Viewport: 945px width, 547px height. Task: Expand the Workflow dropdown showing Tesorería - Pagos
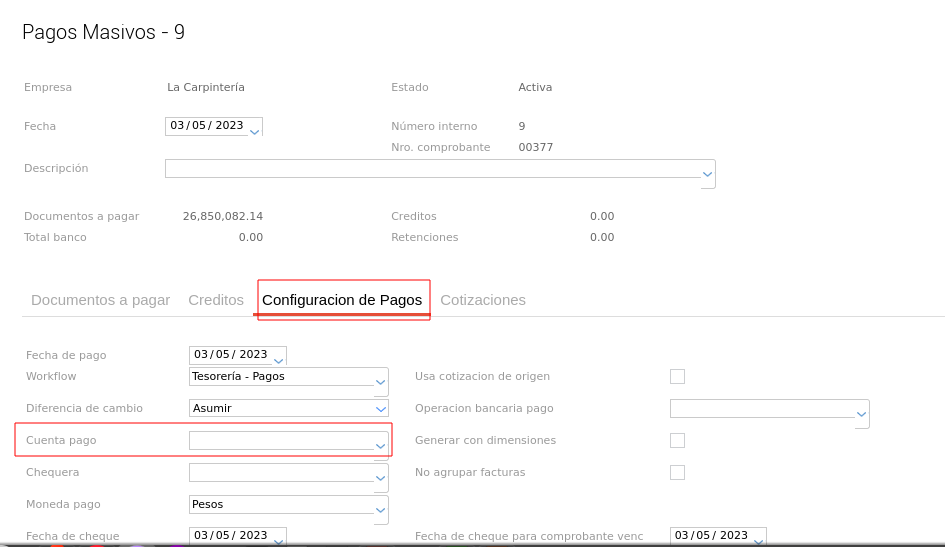380,381
